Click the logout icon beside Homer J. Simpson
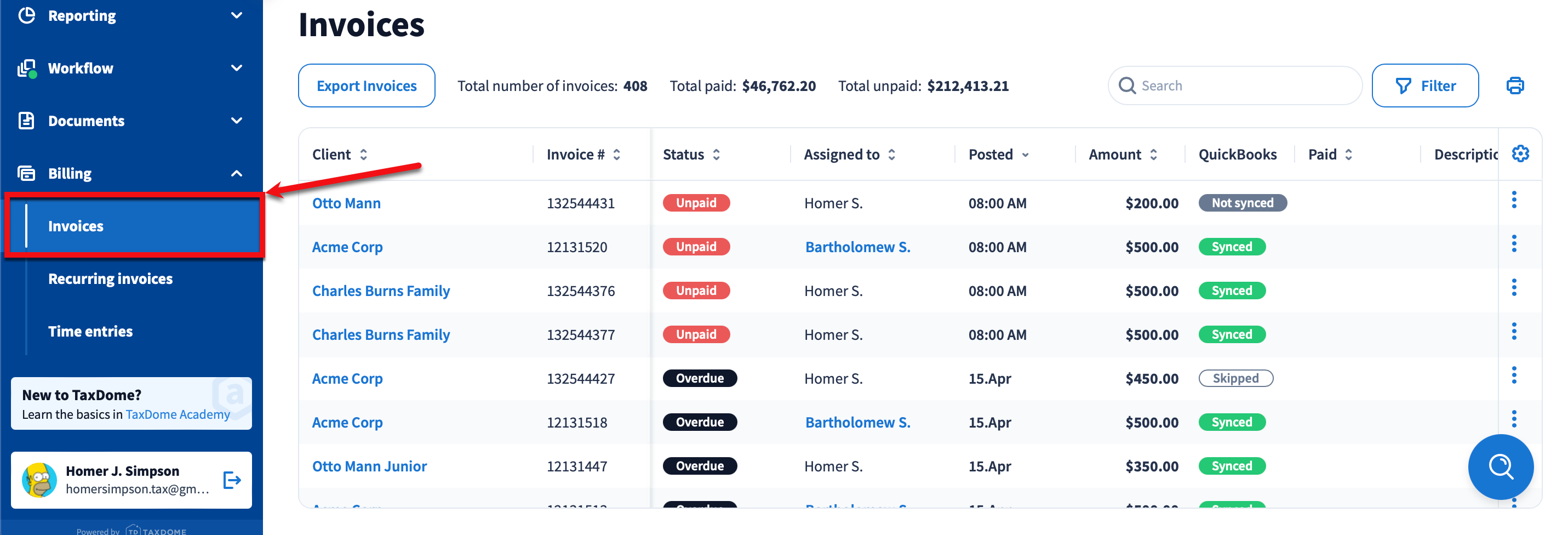The image size is (1568, 535). pyautogui.click(x=232, y=480)
